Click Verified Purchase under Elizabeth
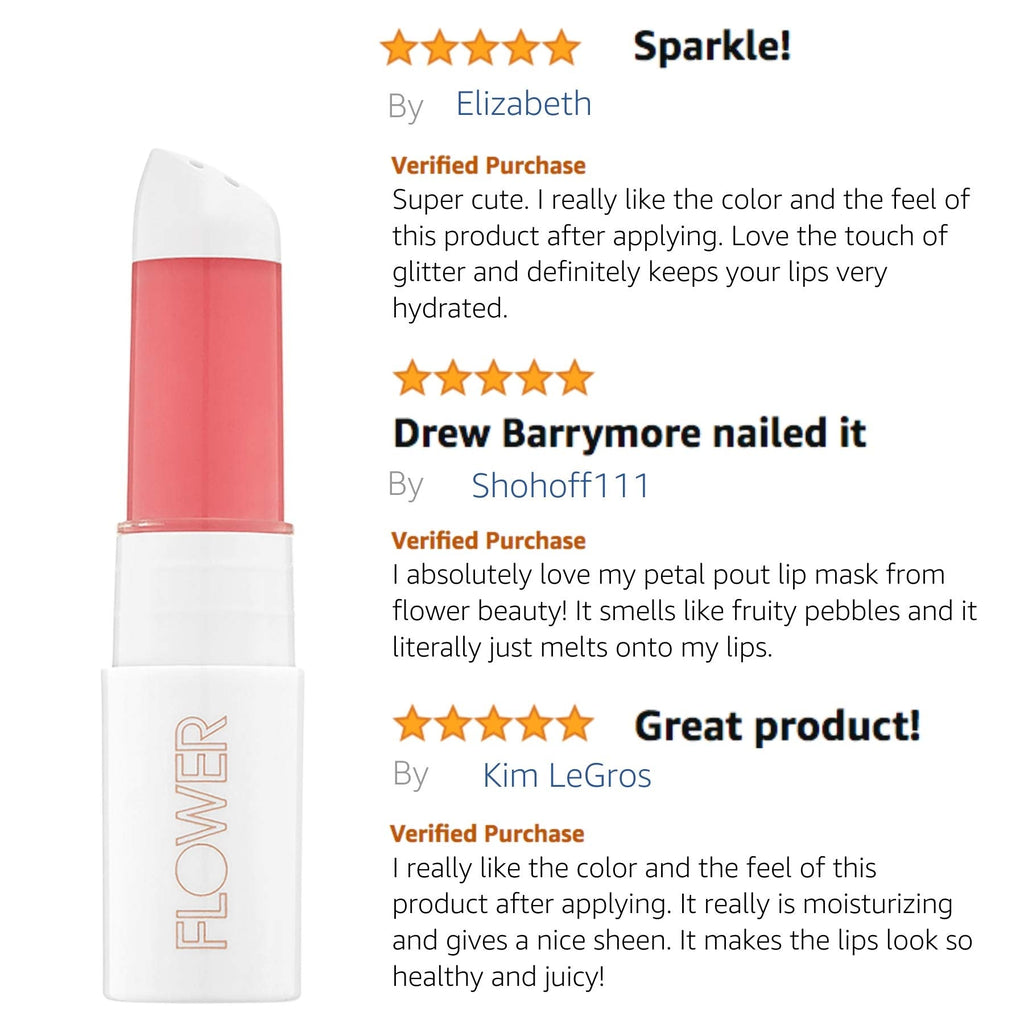The height and width of the screenshot is (1024, 1024). (x=488, y=166)
